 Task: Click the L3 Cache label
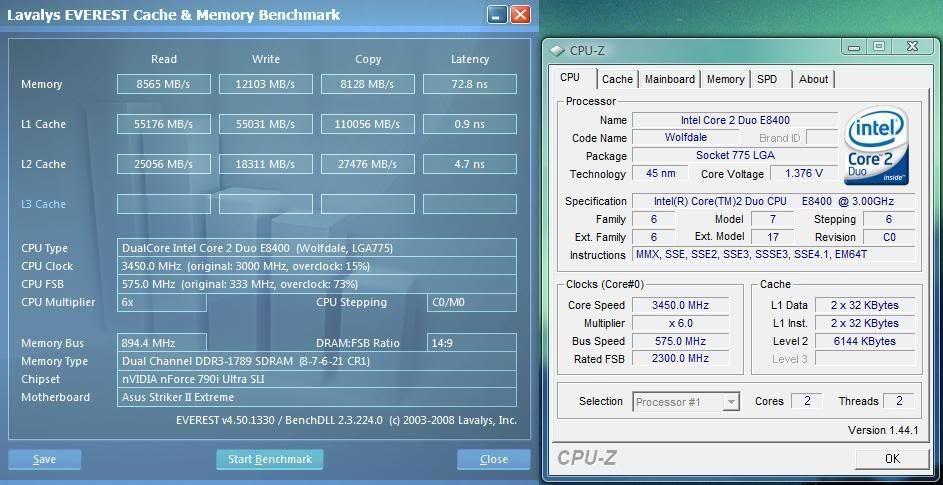pyautogui.click(x=43, y=204)
